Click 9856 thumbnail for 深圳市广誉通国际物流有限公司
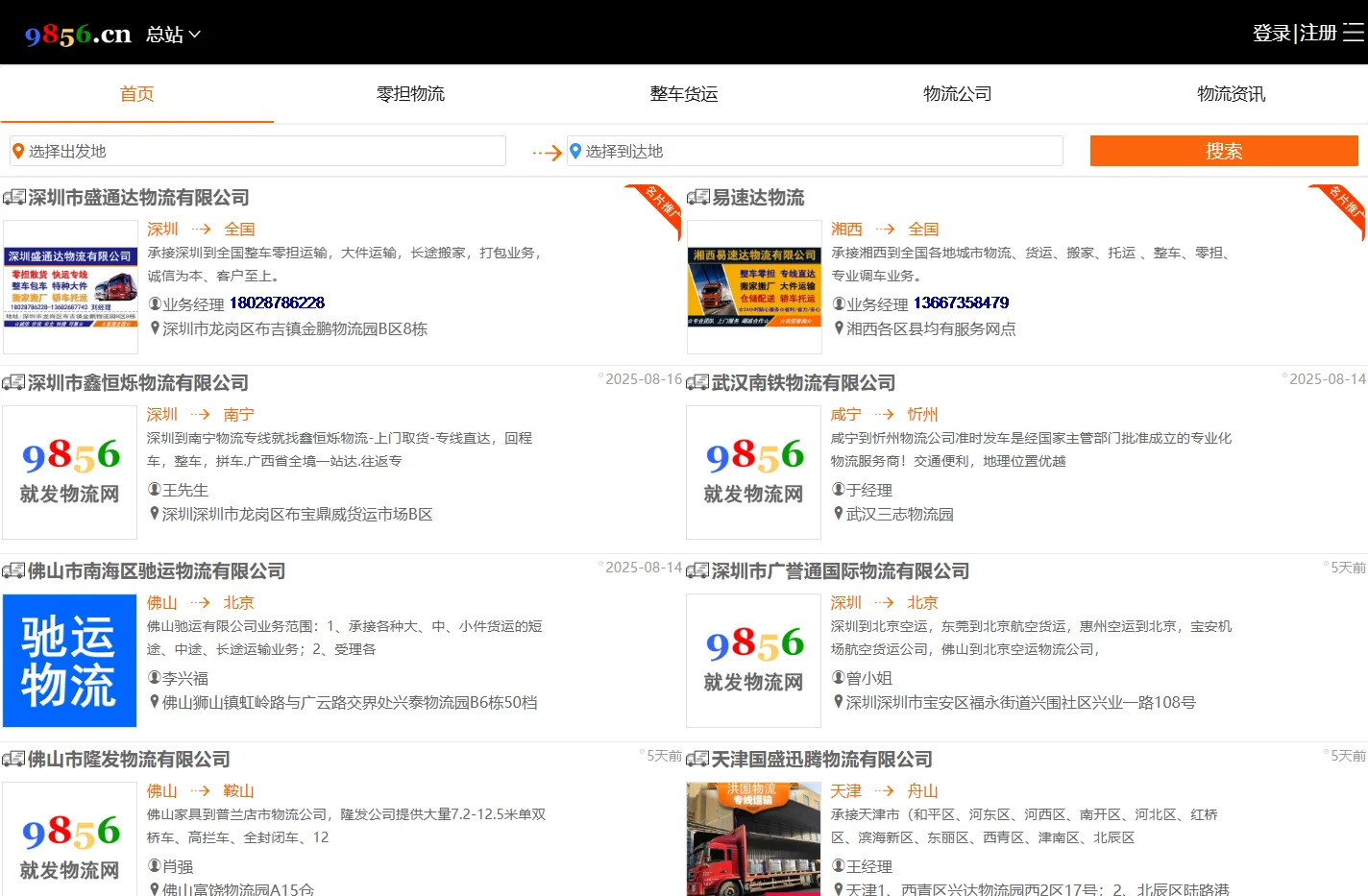 (754, 661)
